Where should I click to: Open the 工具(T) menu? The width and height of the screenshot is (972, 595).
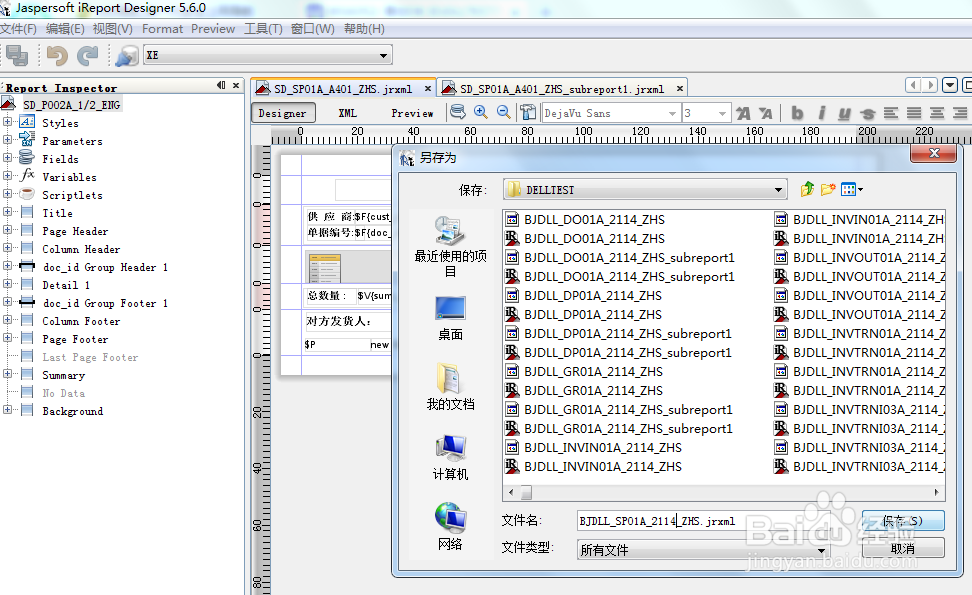(263, 29)
